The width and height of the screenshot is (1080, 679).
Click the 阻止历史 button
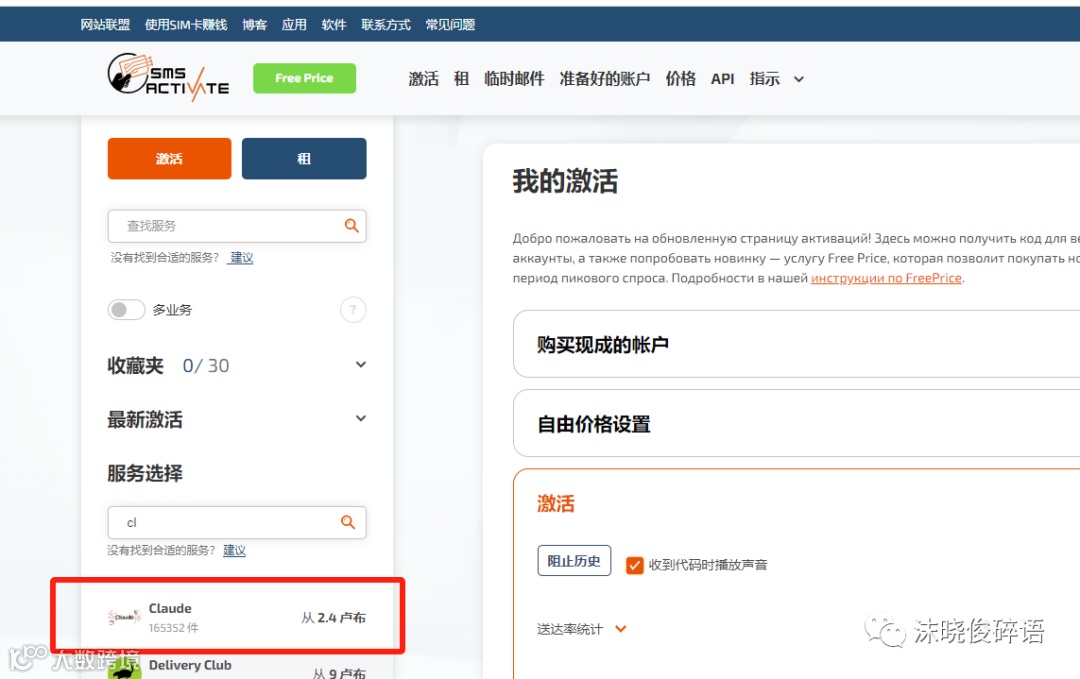point(574,561)
